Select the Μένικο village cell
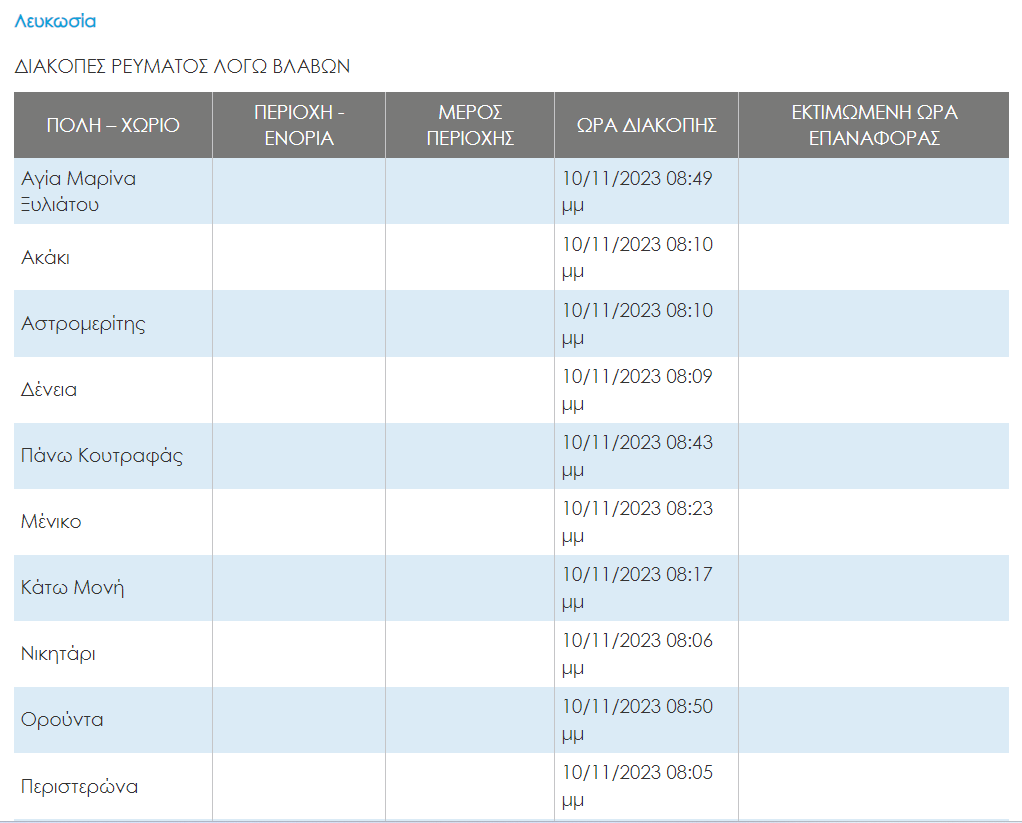This screenshot has width=1022, height=823. tap(51, 521)
